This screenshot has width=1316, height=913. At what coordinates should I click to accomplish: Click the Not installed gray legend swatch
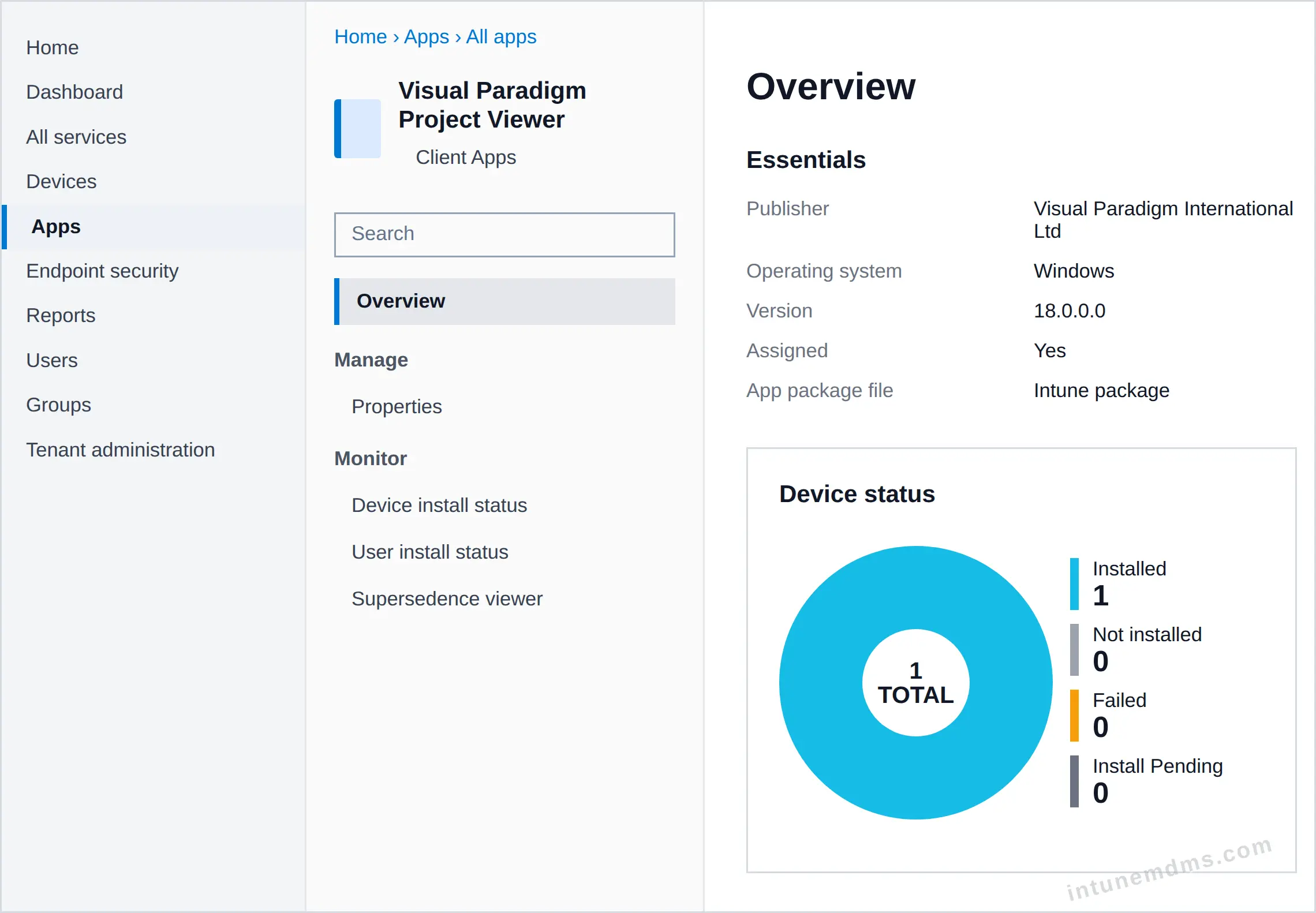(x=1074, y=650)
